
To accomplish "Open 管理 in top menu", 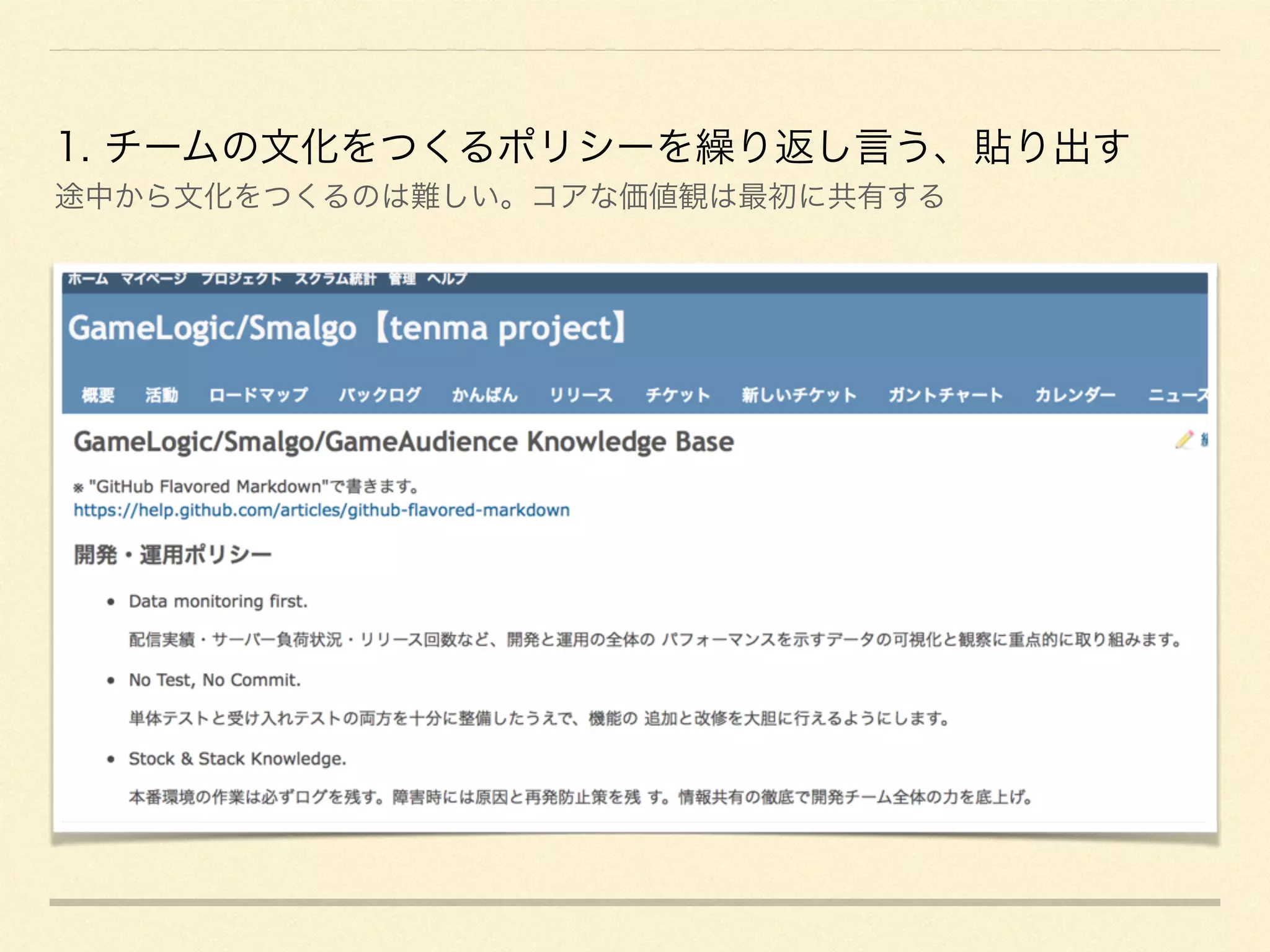I will [x=402, y=279].
